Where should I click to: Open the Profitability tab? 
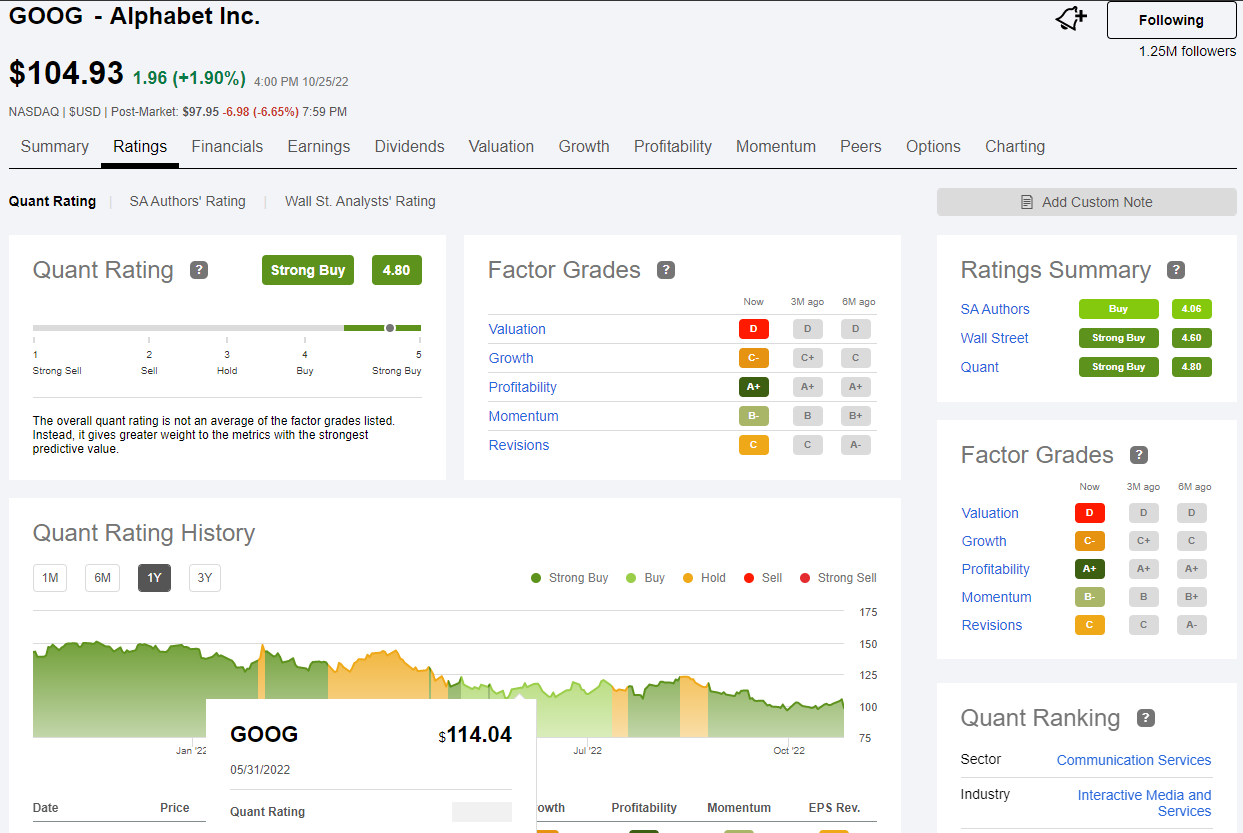[x=673, y=146]
